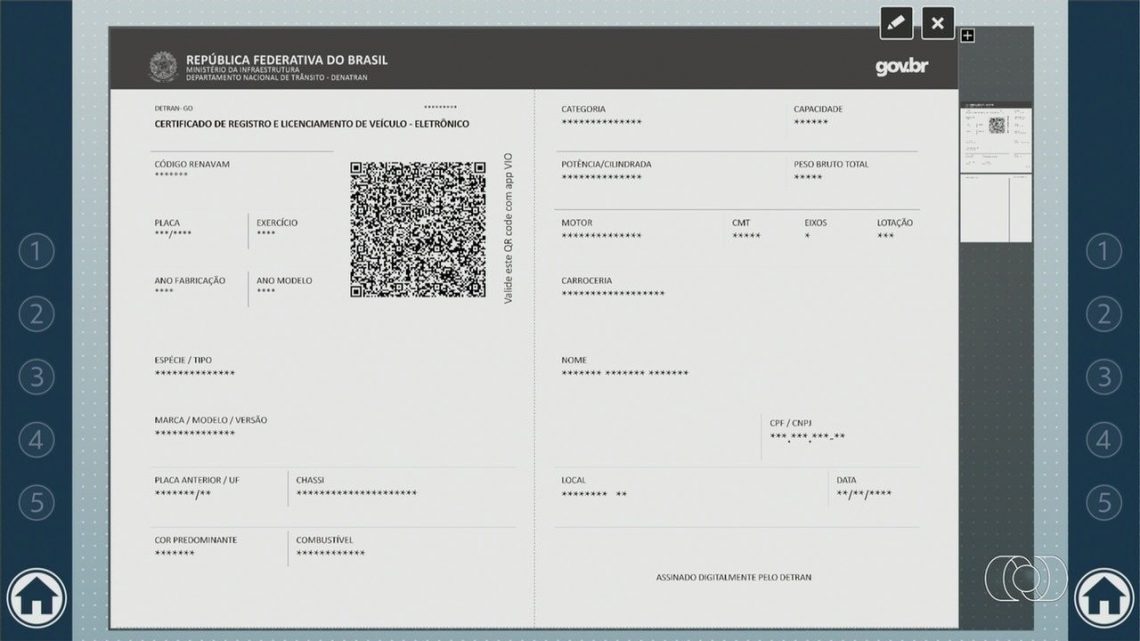Click the 'DATA' field label
This screenshot has width=1140, height=641.
846,480
